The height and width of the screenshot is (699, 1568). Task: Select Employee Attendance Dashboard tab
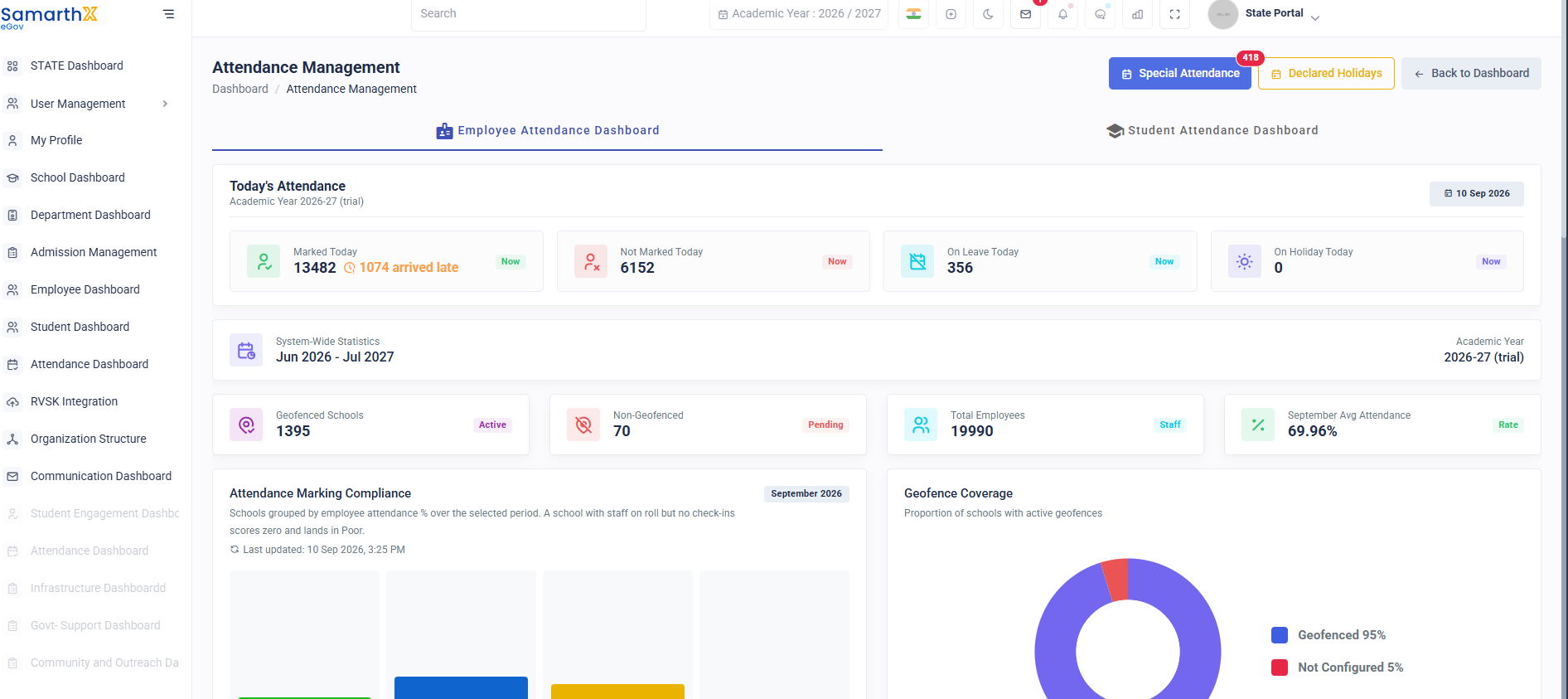(548, 130)
